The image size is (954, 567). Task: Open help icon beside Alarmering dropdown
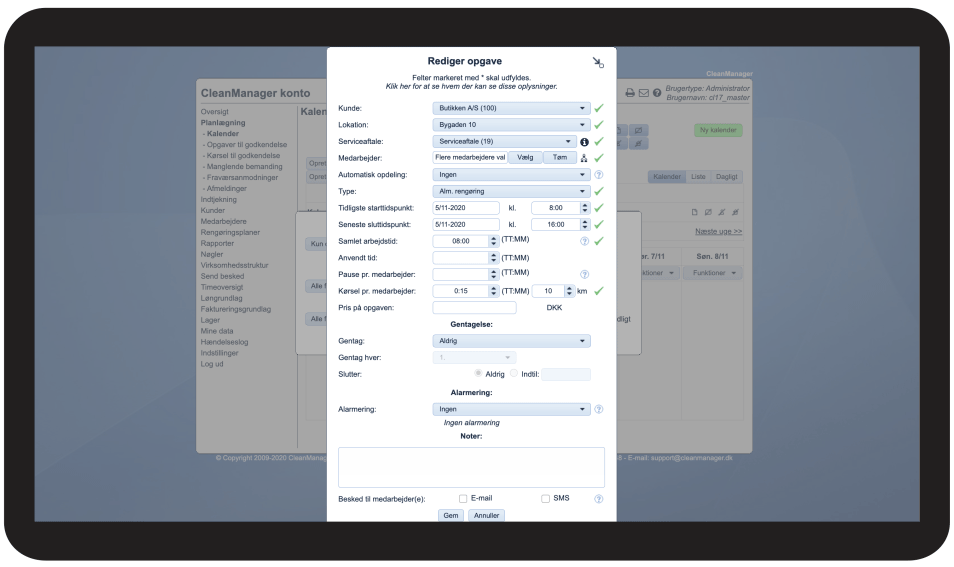(599, 409)
